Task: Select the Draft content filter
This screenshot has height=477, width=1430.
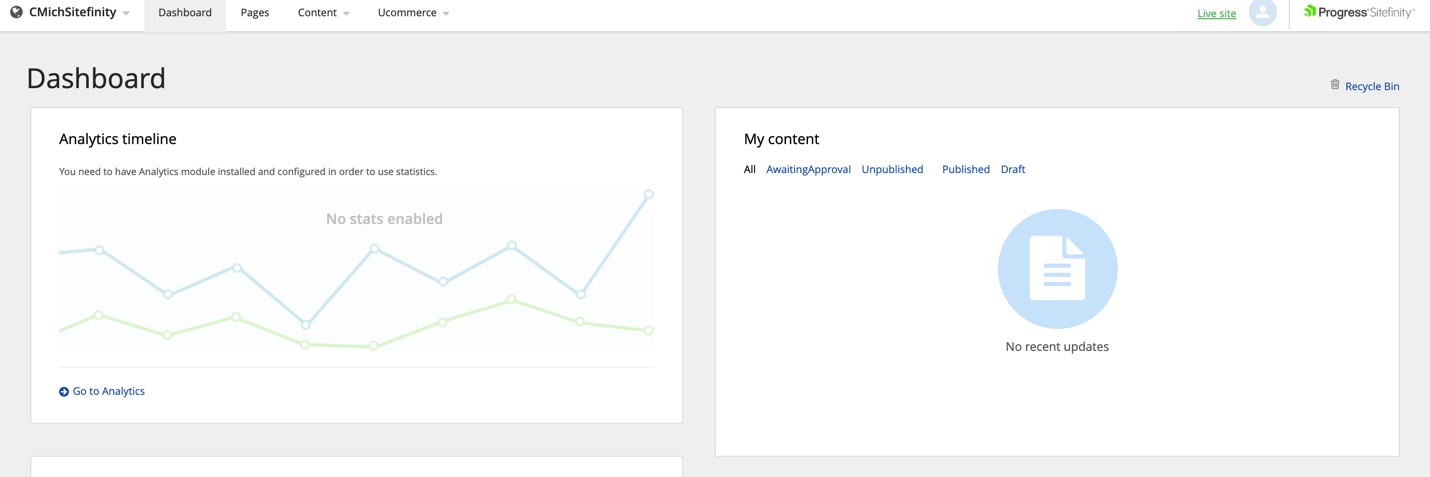Action: click(1013, 170)
